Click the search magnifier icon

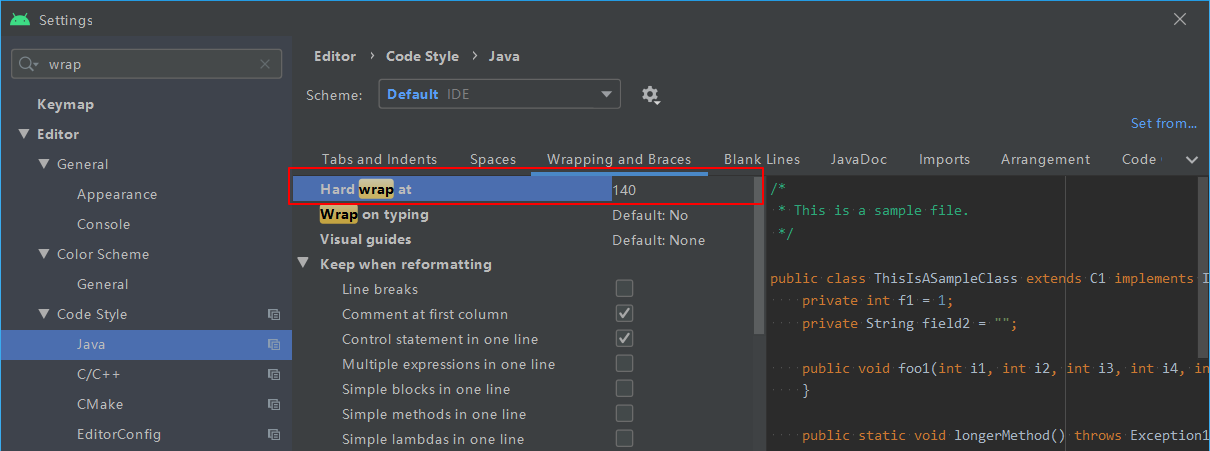click(29, 64)
